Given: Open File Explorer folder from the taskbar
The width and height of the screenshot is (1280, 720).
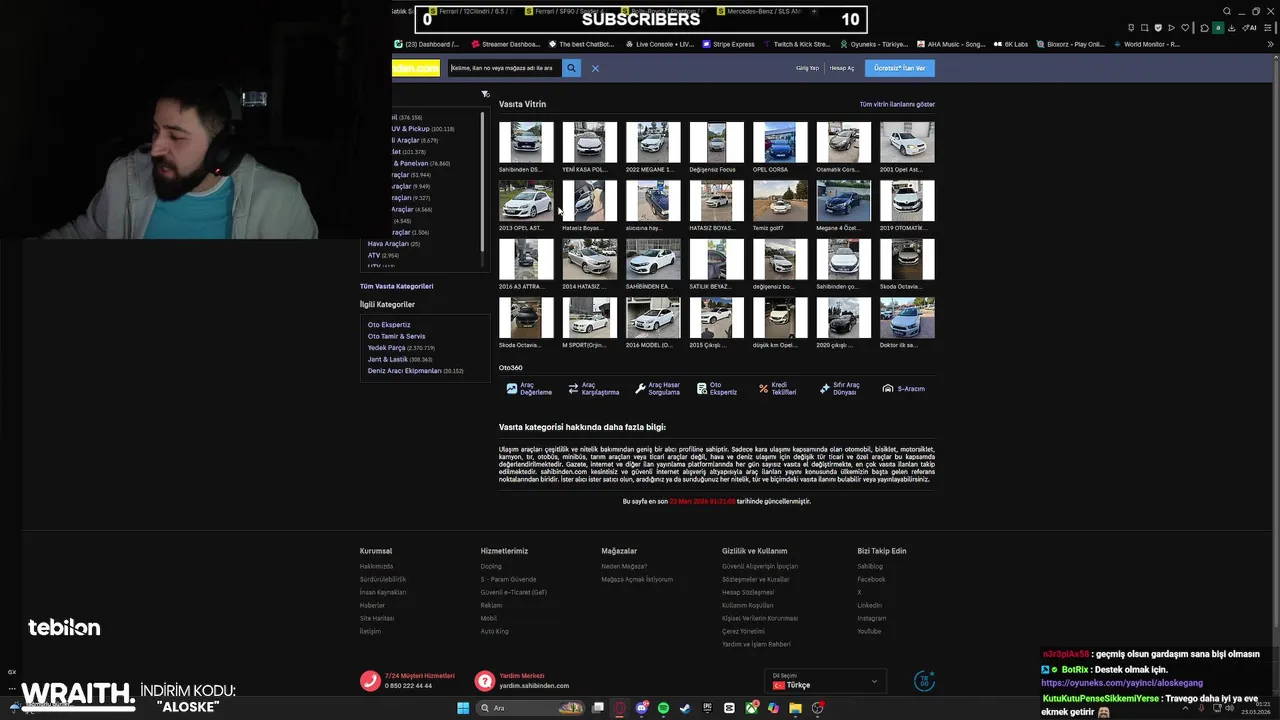Looking at the screenshot, I should click(796, 708).
